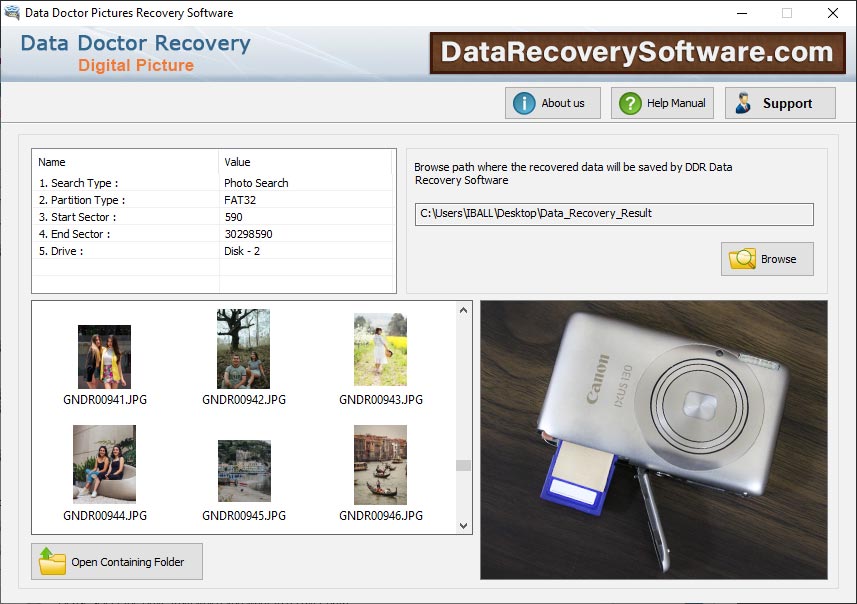Viewport: 857px width, 604px height.
Task: Open the containing folder of recovered files
Action: (116, 561)
